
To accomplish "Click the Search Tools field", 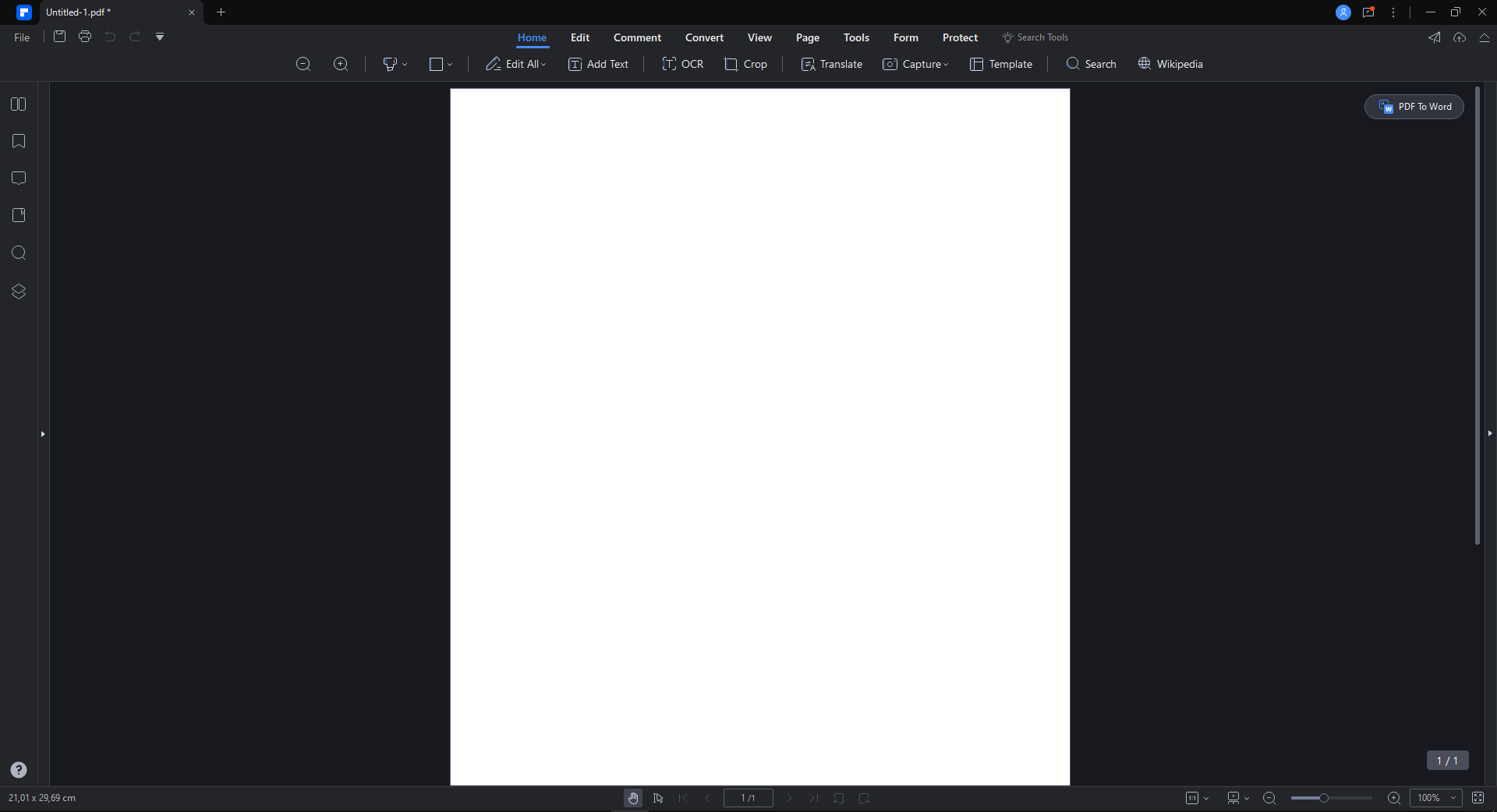I will 1035,37.
